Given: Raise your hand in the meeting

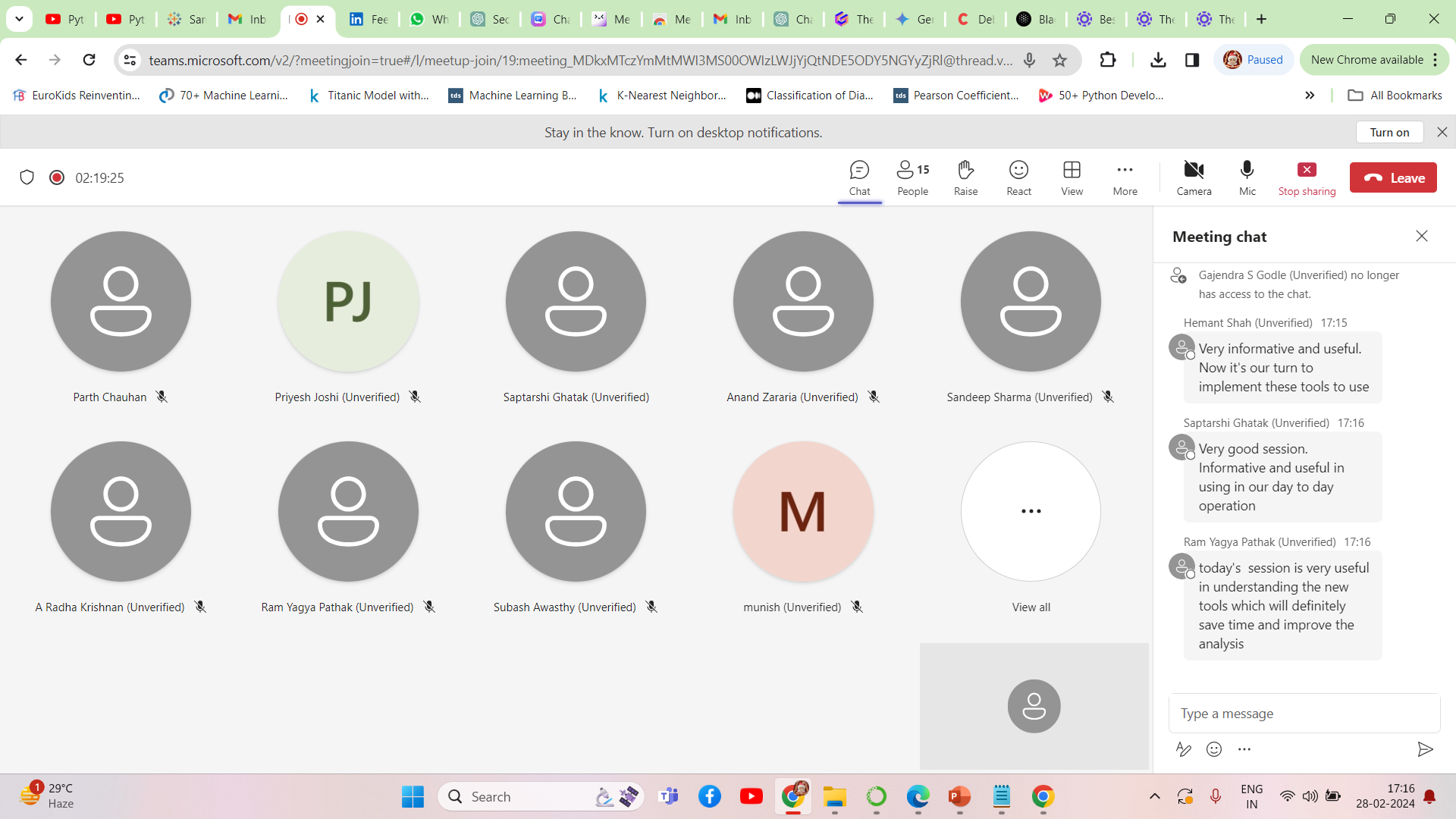Looking at the screenshot, I should tap(965, 178).
